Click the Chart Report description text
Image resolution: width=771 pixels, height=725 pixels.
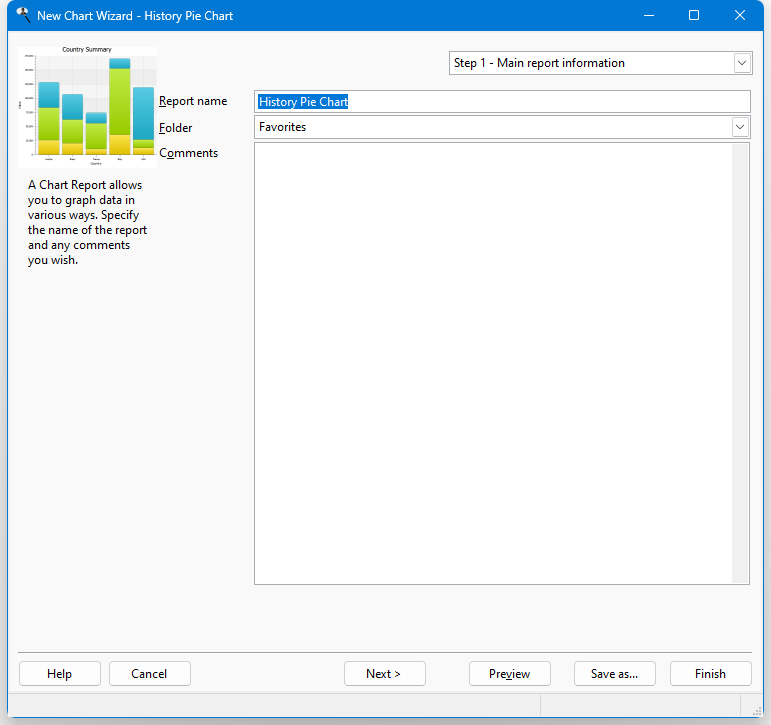[x=87, y=222]
